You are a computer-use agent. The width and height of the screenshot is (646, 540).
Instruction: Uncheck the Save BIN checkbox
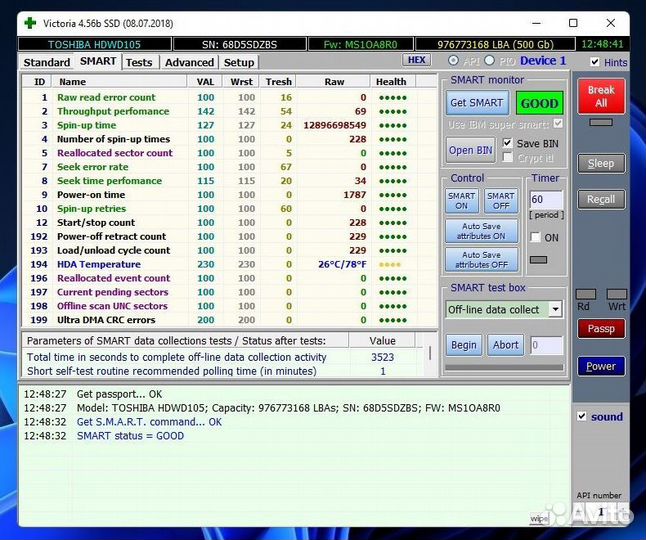[x=508, y=143]
